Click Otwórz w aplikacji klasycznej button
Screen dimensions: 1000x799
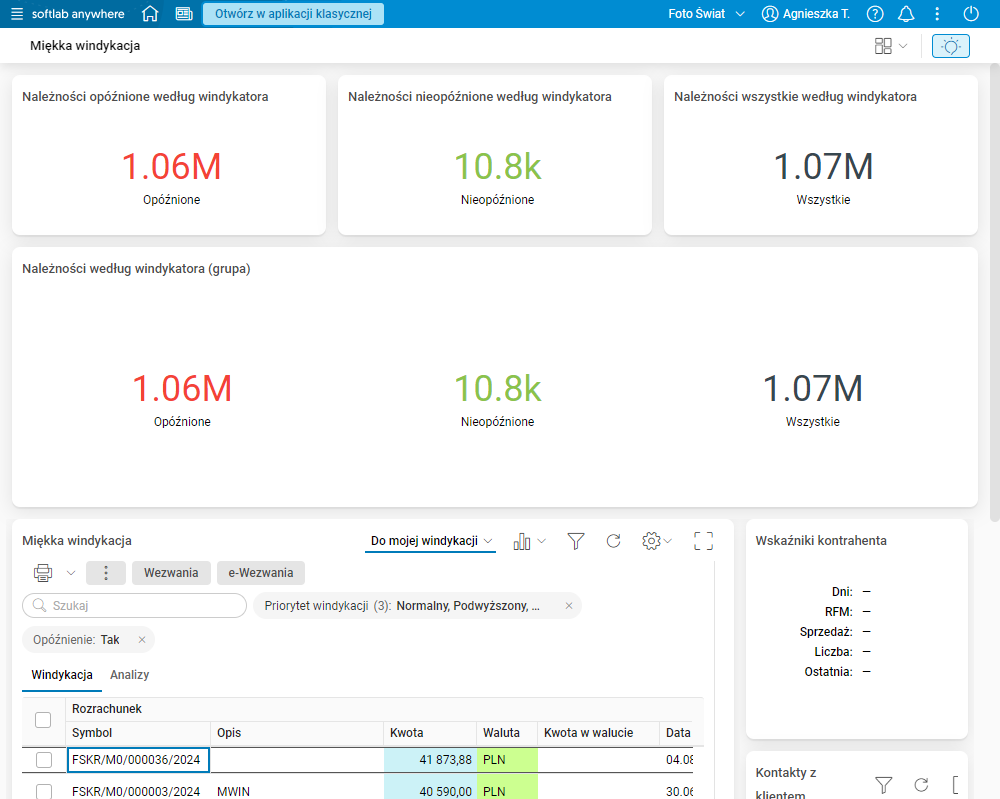click(x=293, y=14)
